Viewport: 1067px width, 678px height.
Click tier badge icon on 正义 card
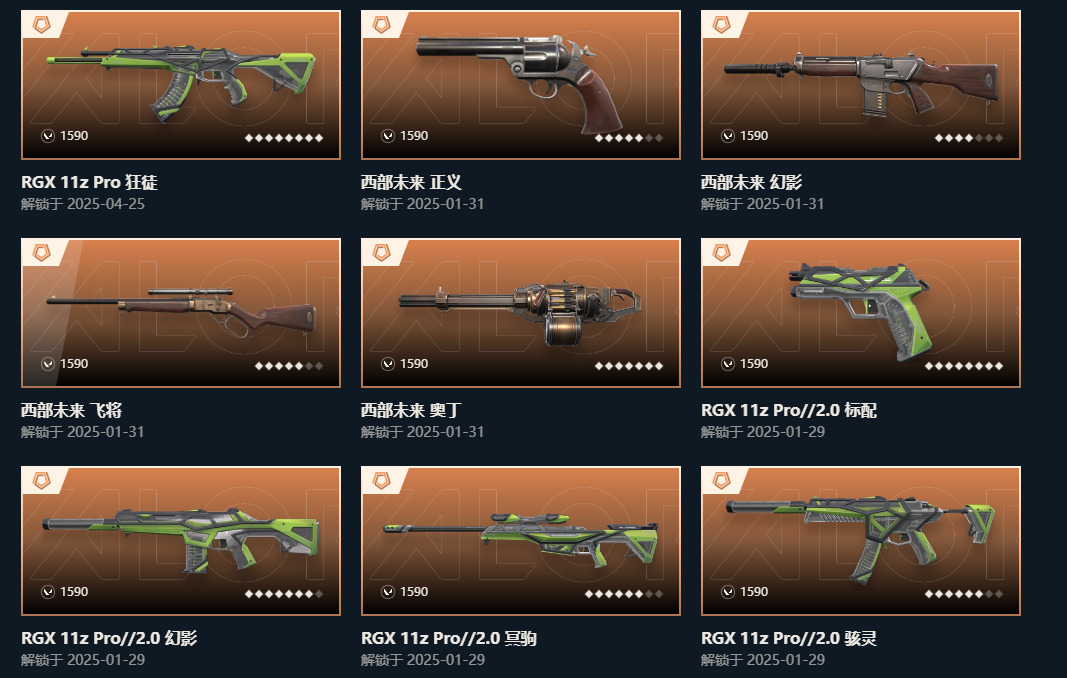click(x=382, y=25)
